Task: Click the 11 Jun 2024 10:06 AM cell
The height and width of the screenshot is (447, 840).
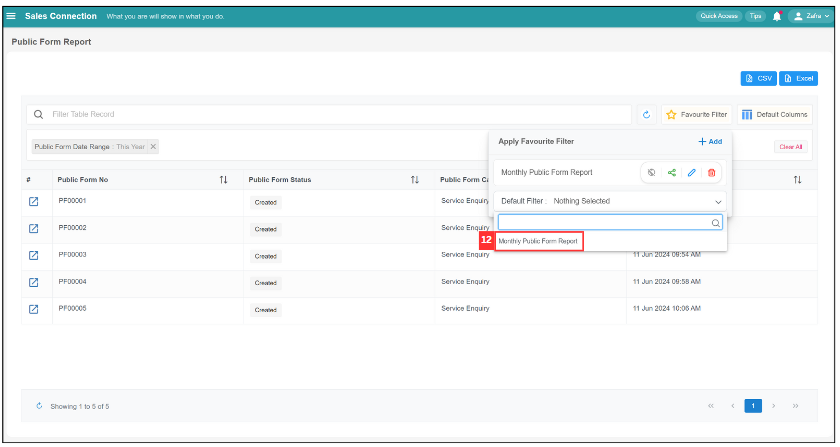Action: pyautogui.click(x=666, y=308)
